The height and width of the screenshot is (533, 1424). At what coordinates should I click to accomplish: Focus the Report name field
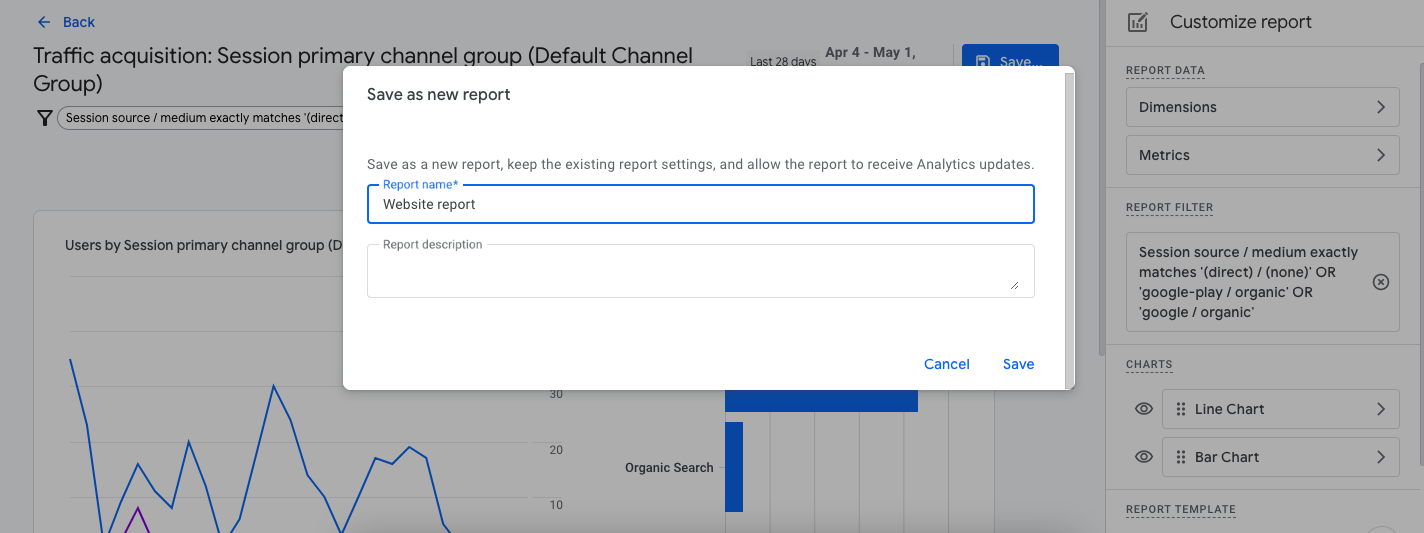[x=700, y=204]
